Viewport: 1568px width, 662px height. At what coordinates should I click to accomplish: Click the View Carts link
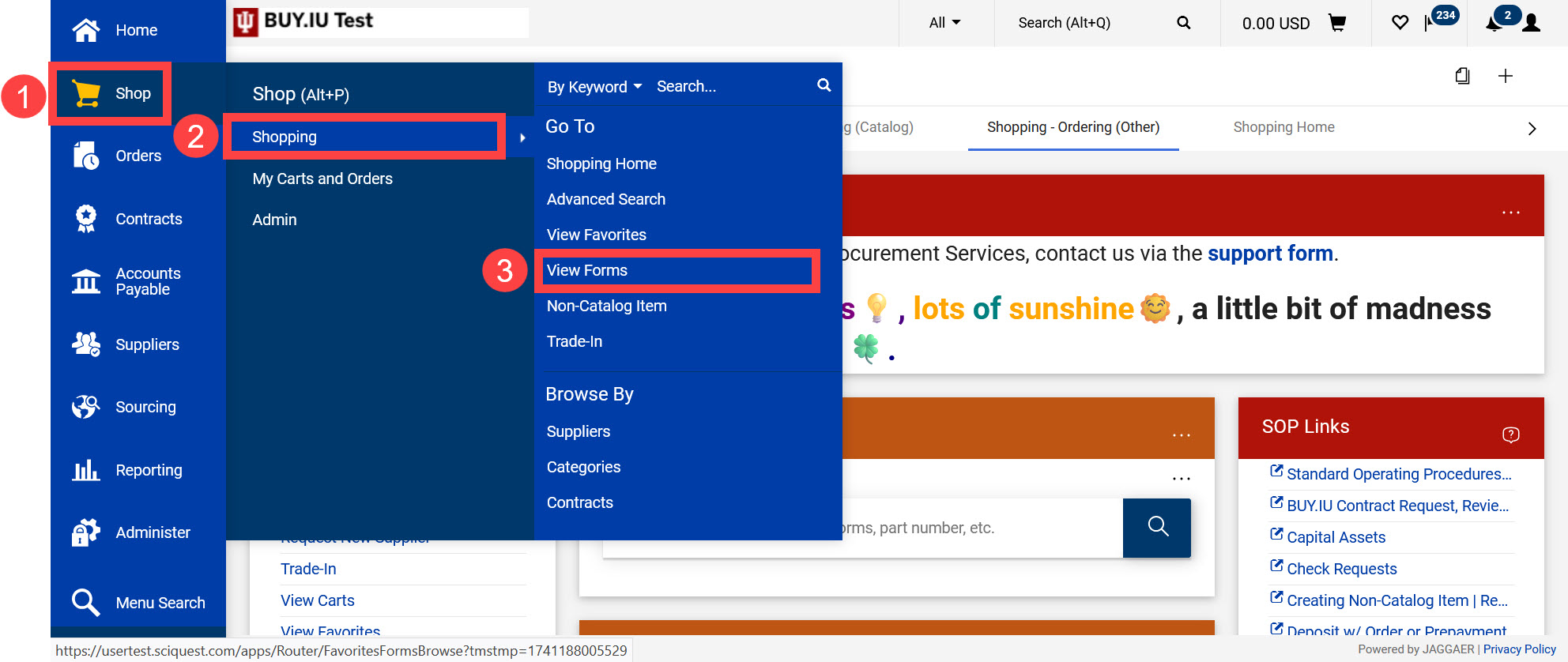318,600
